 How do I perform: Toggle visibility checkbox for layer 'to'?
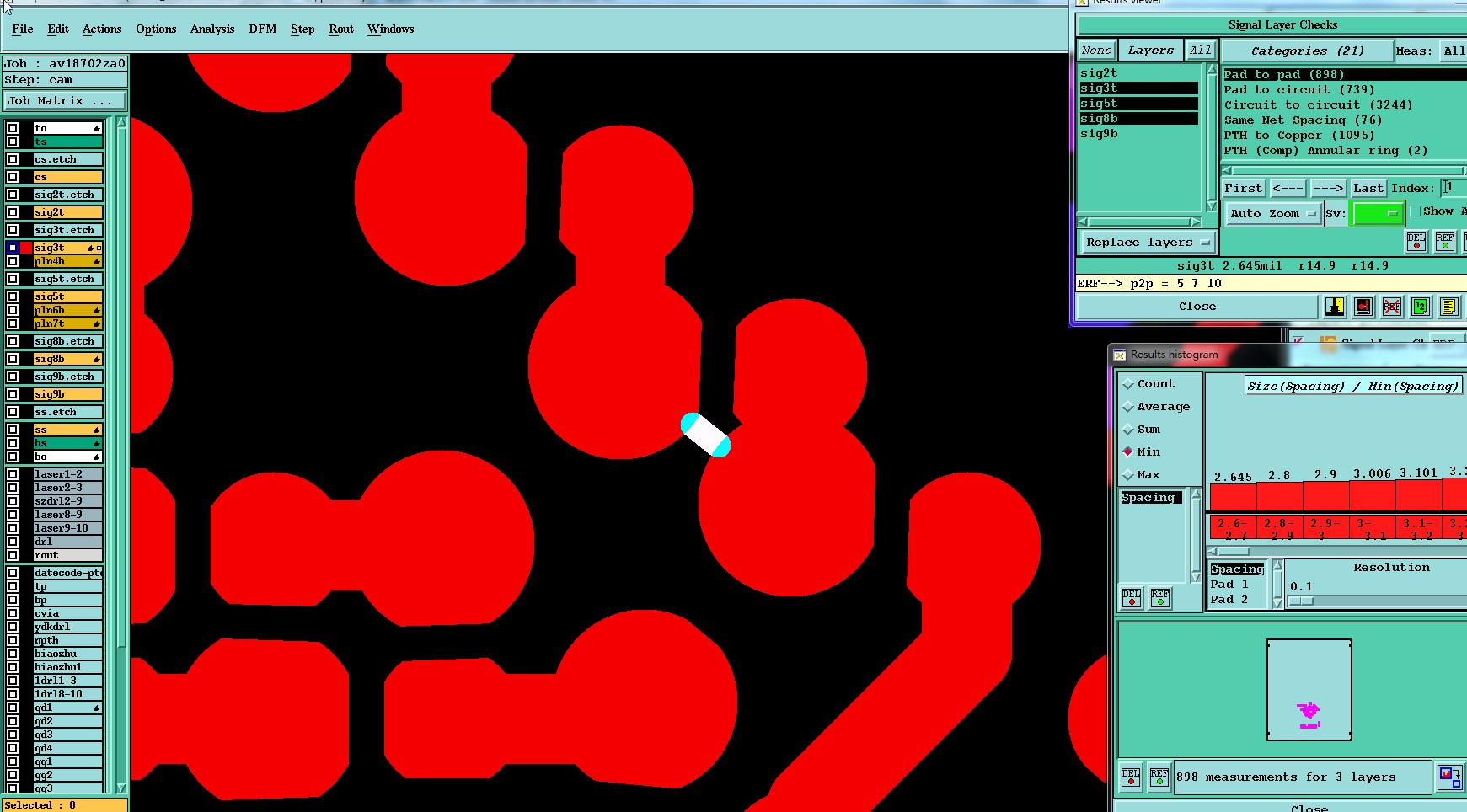coord(13,128)
